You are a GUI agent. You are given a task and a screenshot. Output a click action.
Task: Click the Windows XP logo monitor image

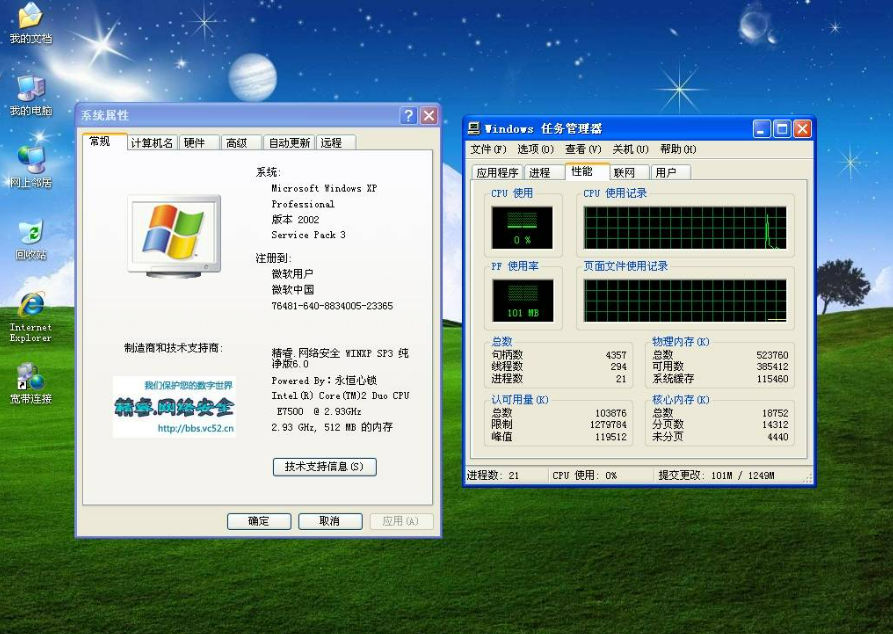coord(174,236)
